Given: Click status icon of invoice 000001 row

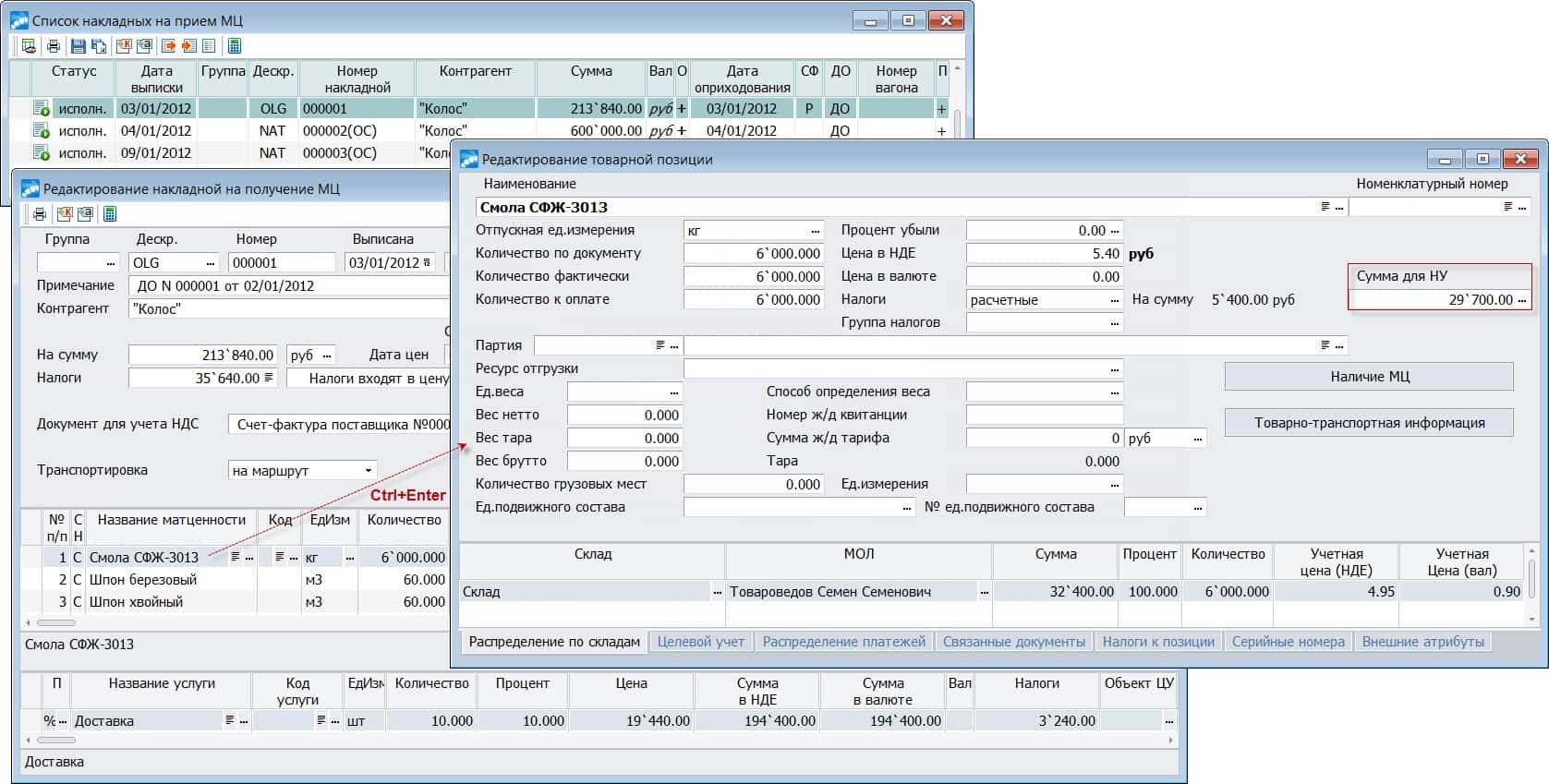Looking at the screenshot, I should 42,109.
